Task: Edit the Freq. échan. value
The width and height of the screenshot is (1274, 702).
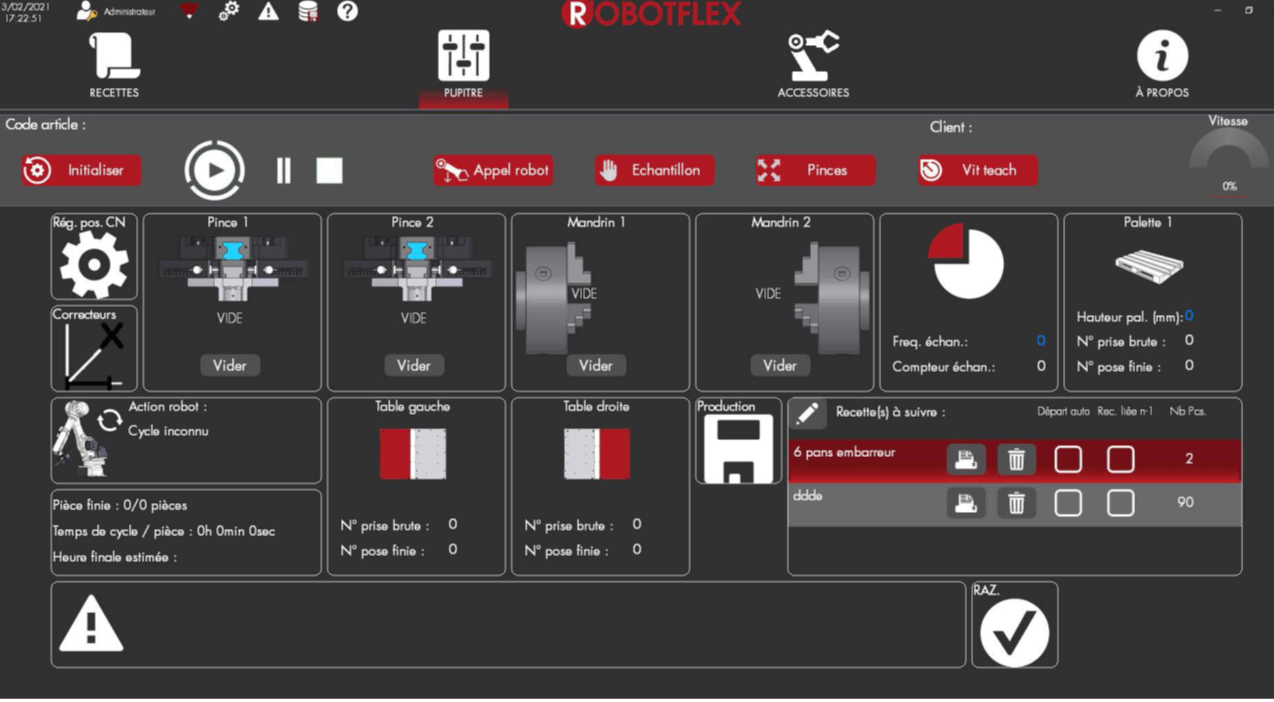Action: pyautogui.click(x=1040, y=341)
